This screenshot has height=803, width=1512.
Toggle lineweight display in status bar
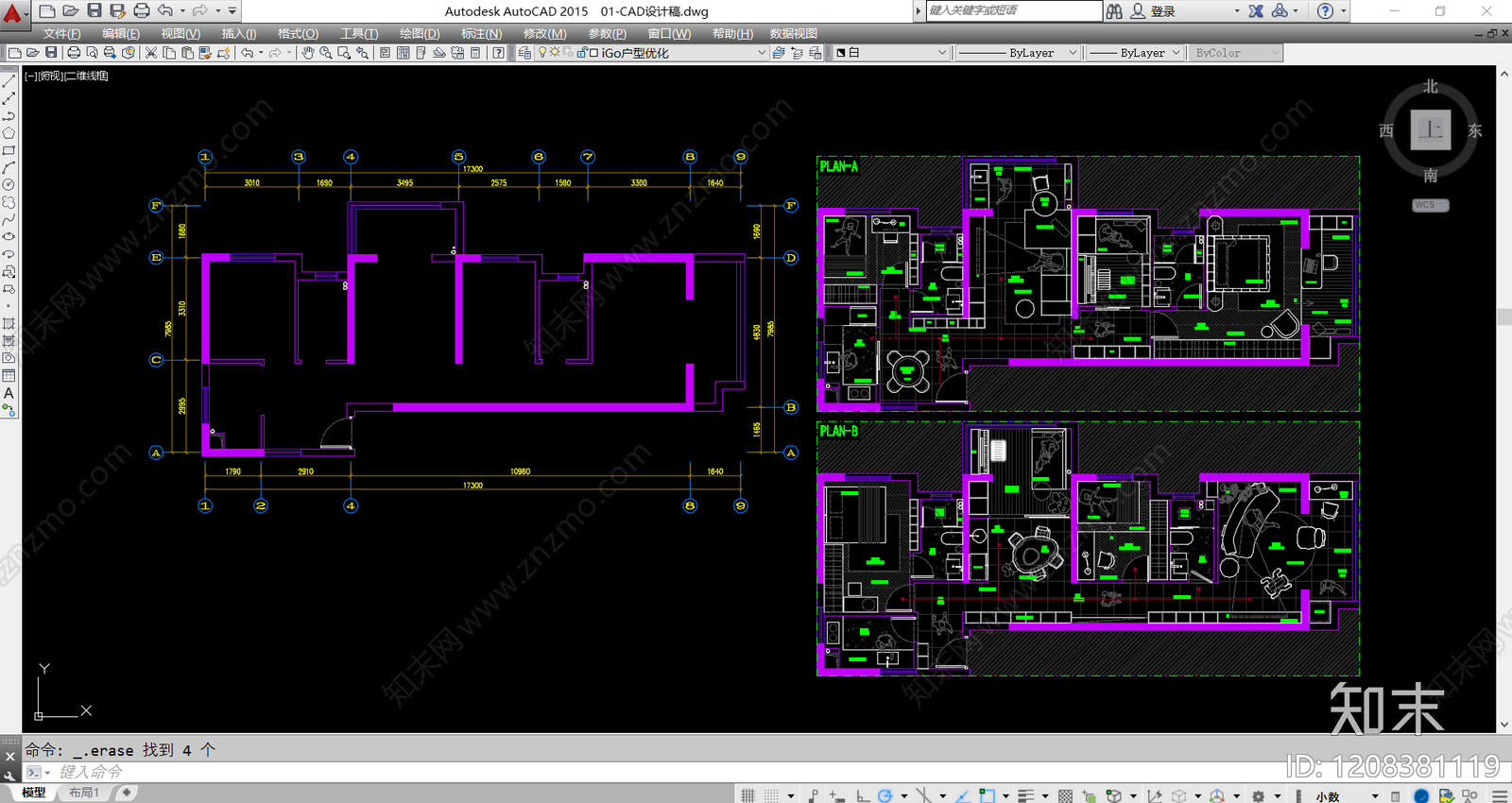pos(1025,795)
